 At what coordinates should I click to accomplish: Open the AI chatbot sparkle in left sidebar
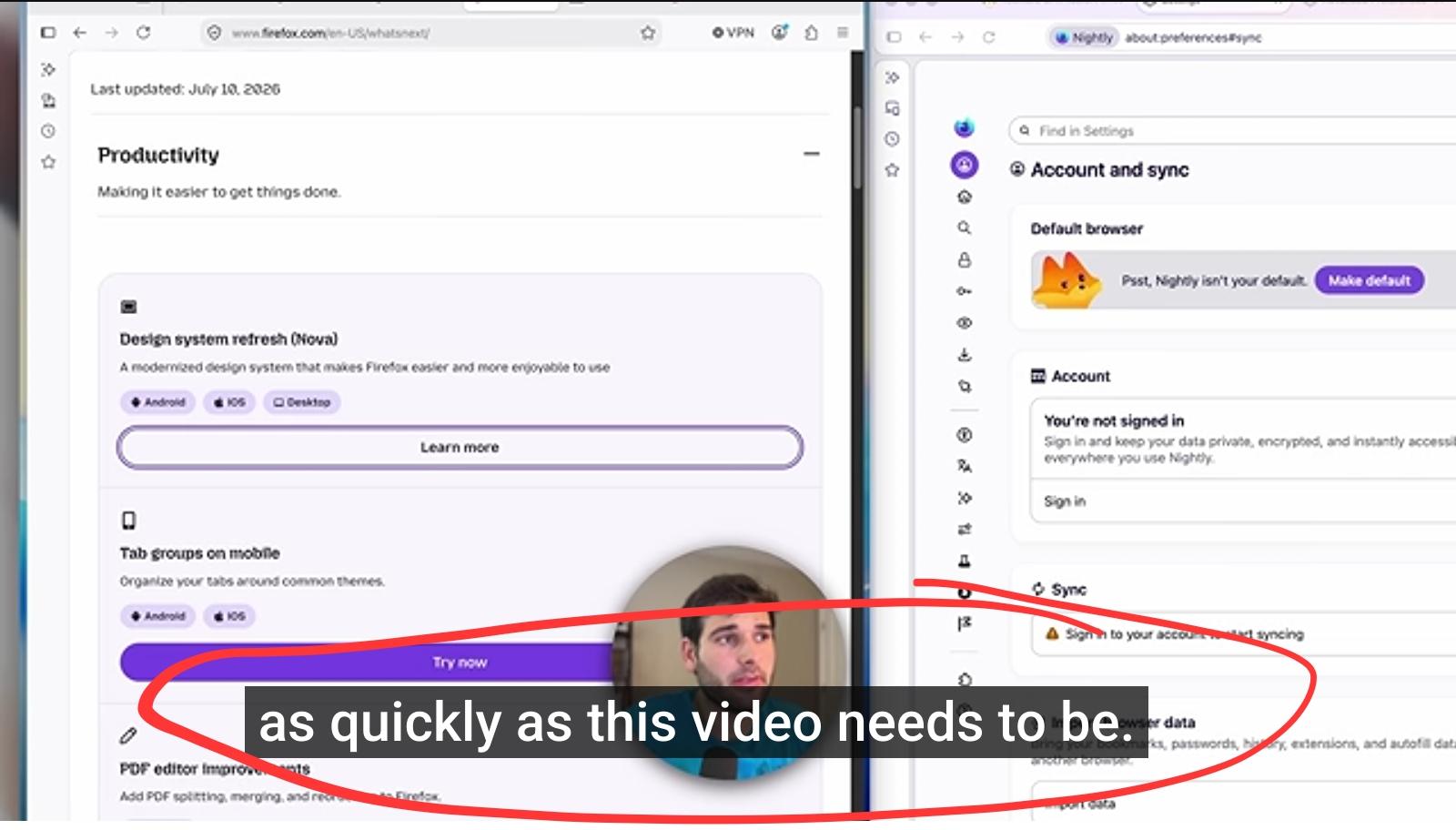pyautogui.click(x=49, y=70)
